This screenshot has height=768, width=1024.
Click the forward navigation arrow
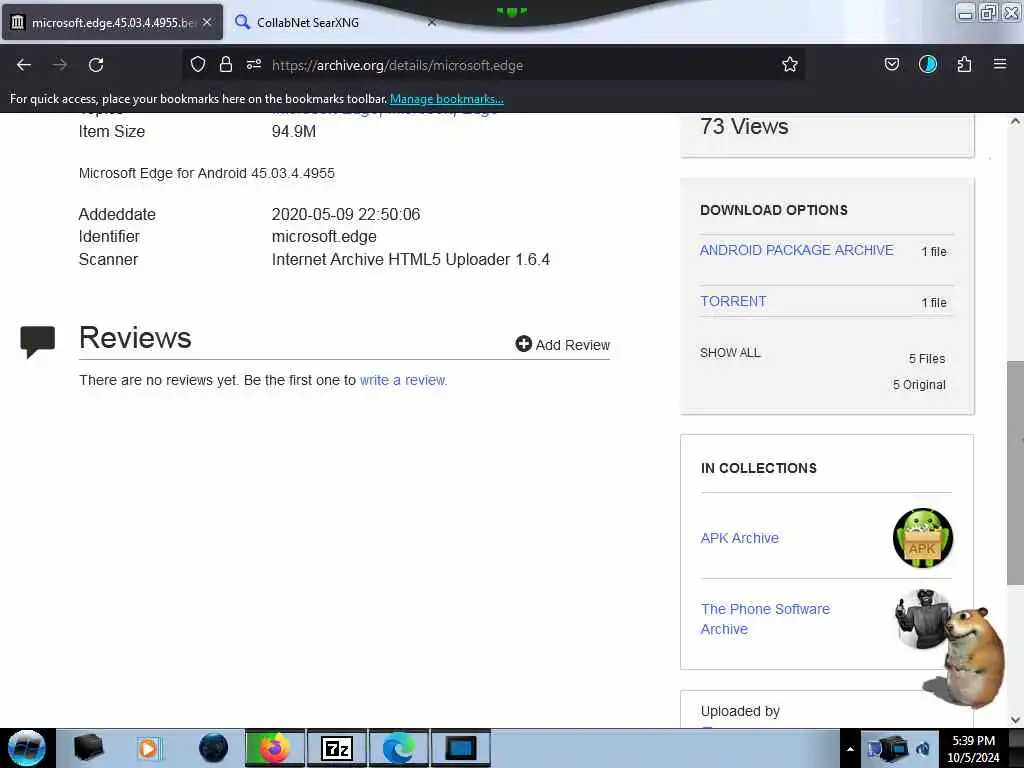click(60, 65)
